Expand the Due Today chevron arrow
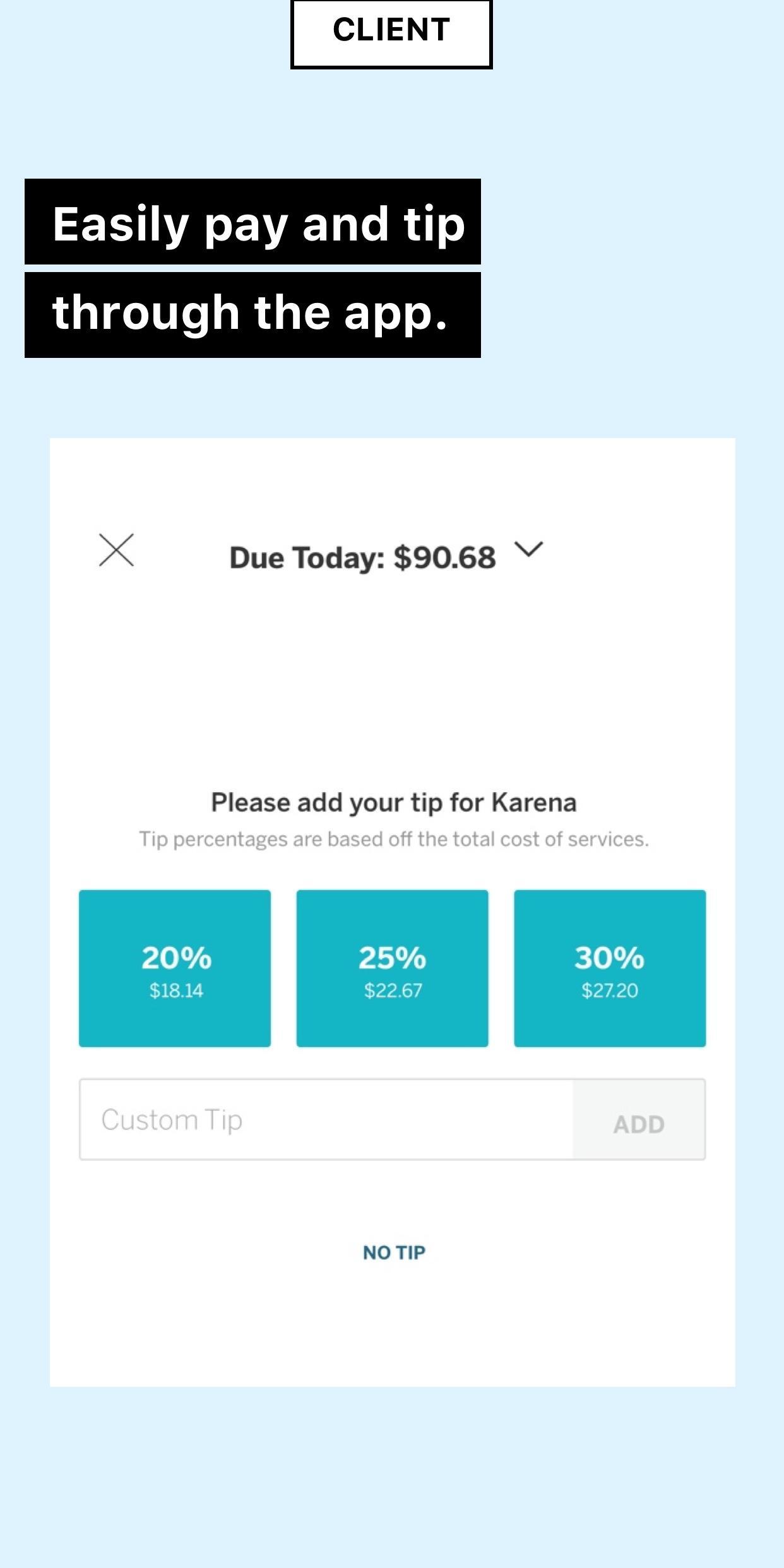Image resolution: width=784 pixels, height=1568 pixels. (529, 549)
